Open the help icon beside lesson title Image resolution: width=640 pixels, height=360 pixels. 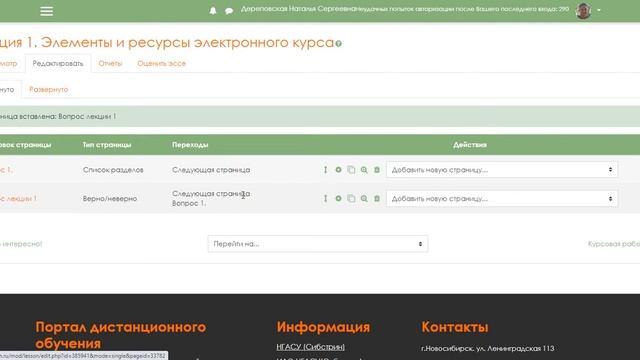point(338,43)
